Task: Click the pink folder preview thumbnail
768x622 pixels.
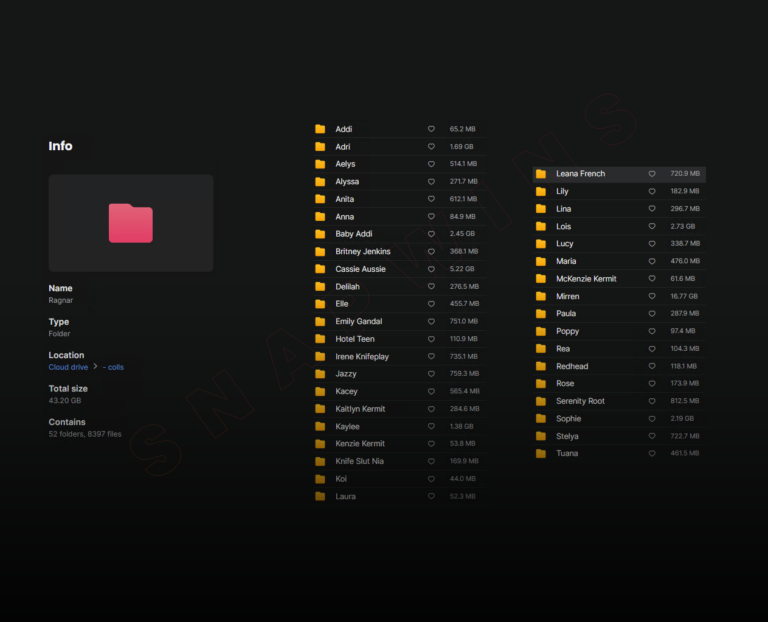Action: [131, 223]
